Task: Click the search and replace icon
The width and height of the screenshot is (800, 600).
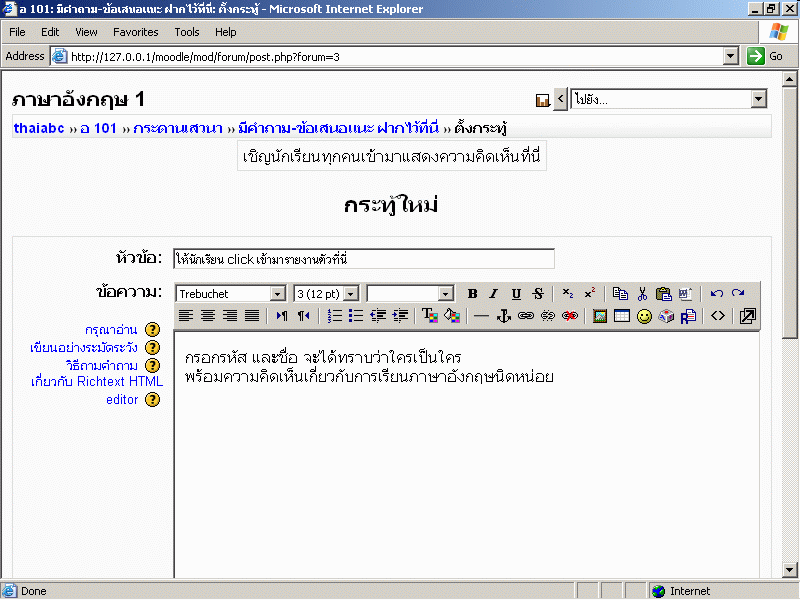Action: (x=688, y=316)
